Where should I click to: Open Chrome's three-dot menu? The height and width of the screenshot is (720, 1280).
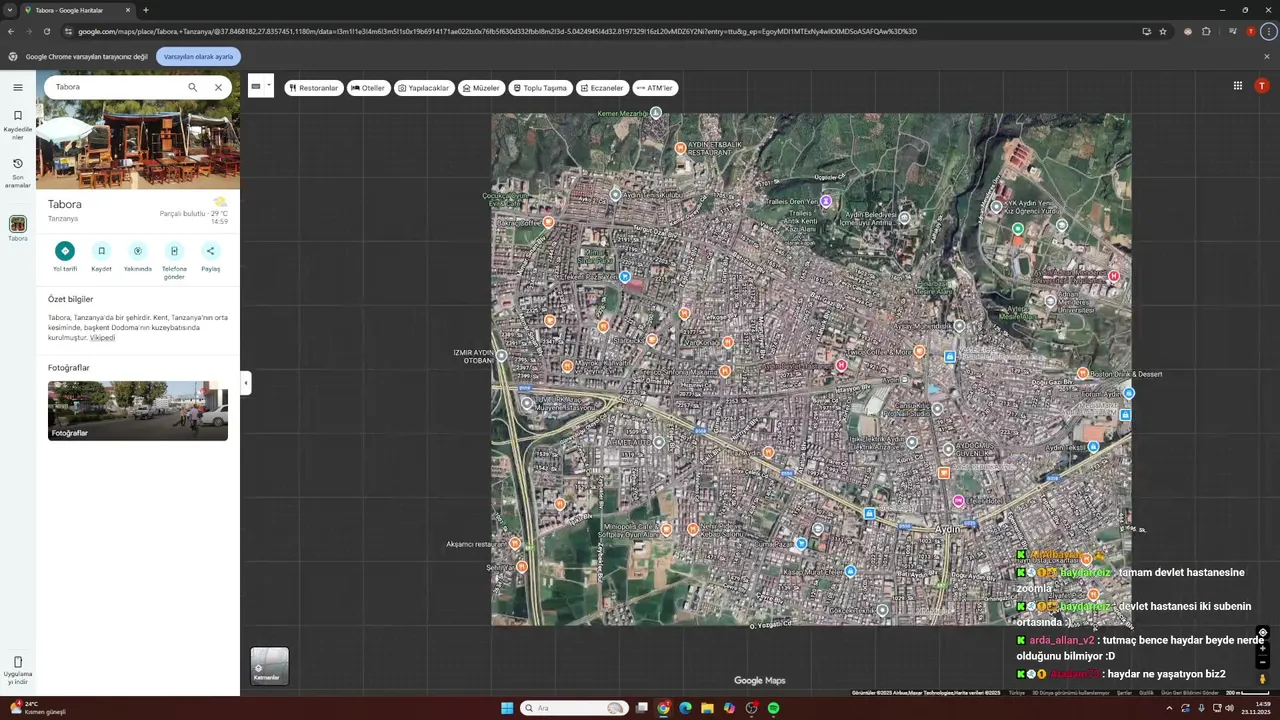click(1268, 31)
